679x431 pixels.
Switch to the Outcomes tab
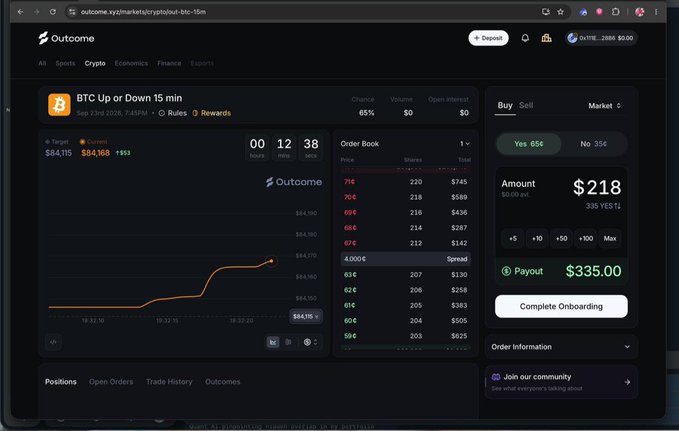click(223, 382)
